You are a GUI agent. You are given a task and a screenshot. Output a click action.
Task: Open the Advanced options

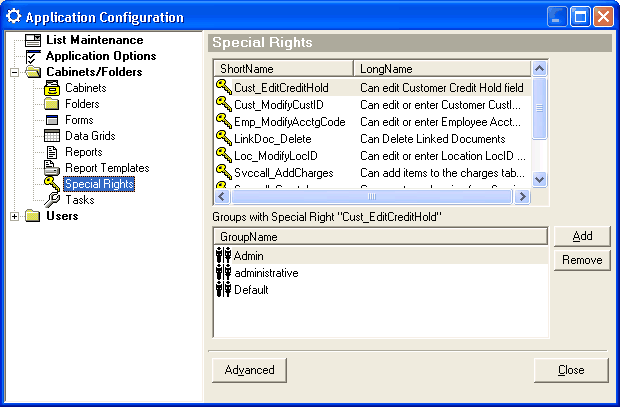(249, 370)
